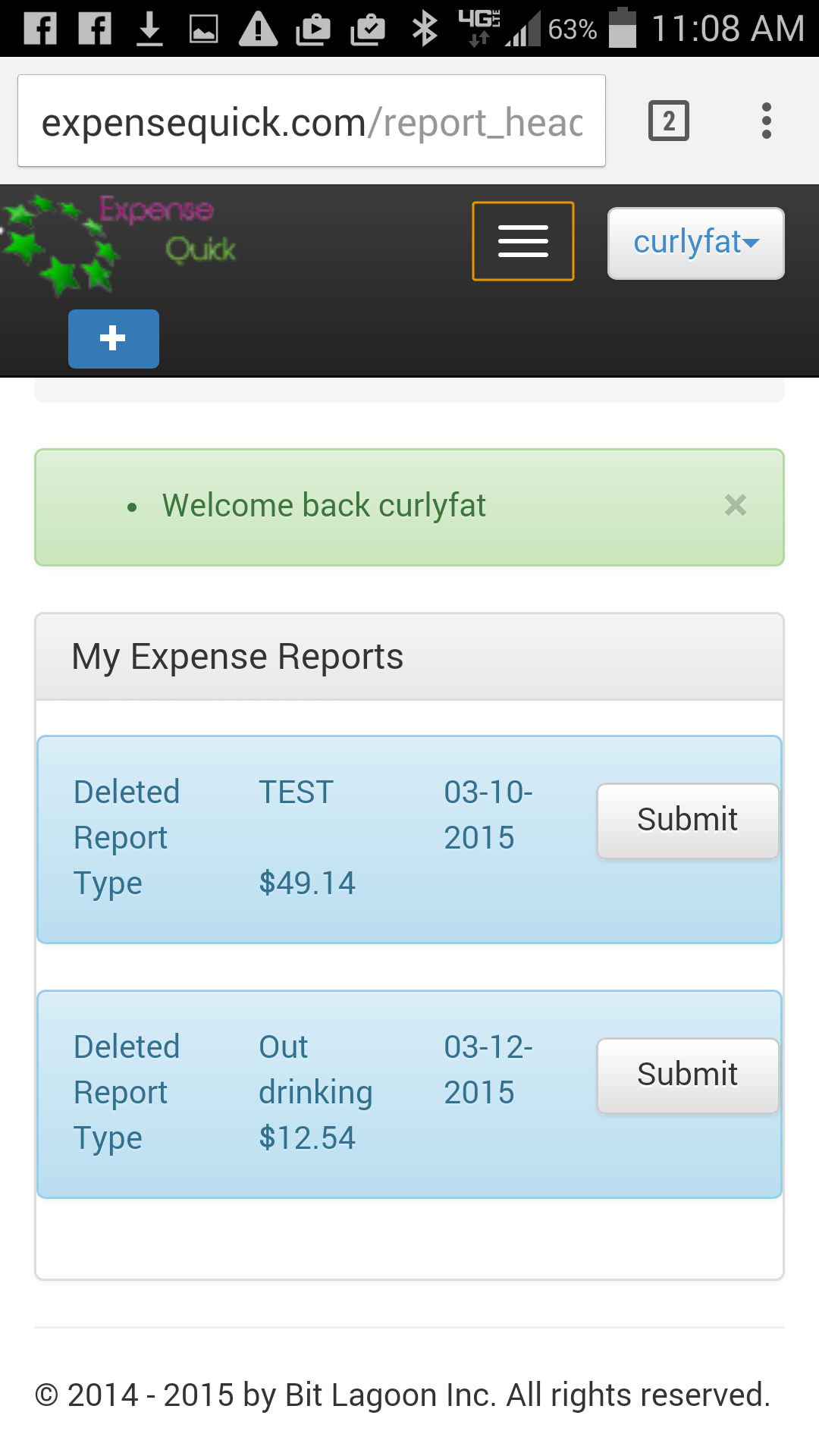Select the 03-10-2015 report date
This screenshot has height=1456, width=819.
pos(488,815)
